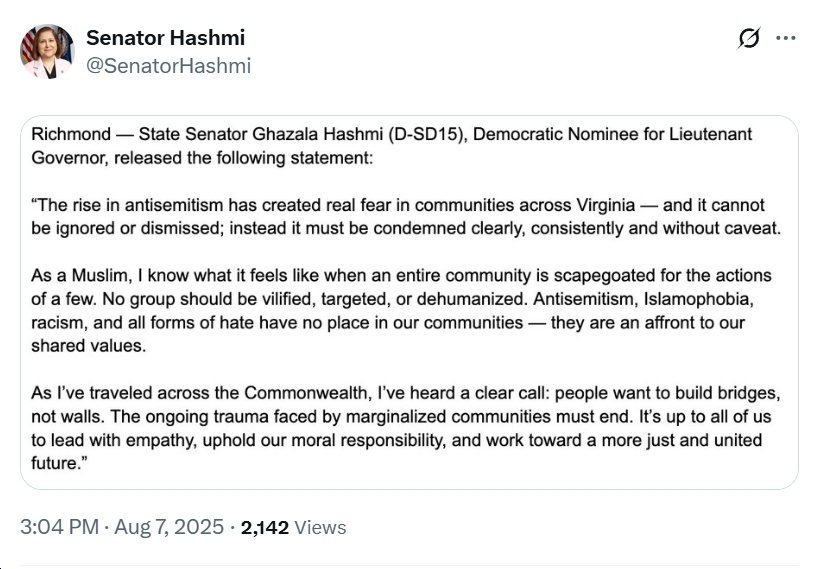The width and height of the screenshot is (815, 569).
Task: Click the closing word 'future.' in the statement
Action: click(x=59, y=463)
